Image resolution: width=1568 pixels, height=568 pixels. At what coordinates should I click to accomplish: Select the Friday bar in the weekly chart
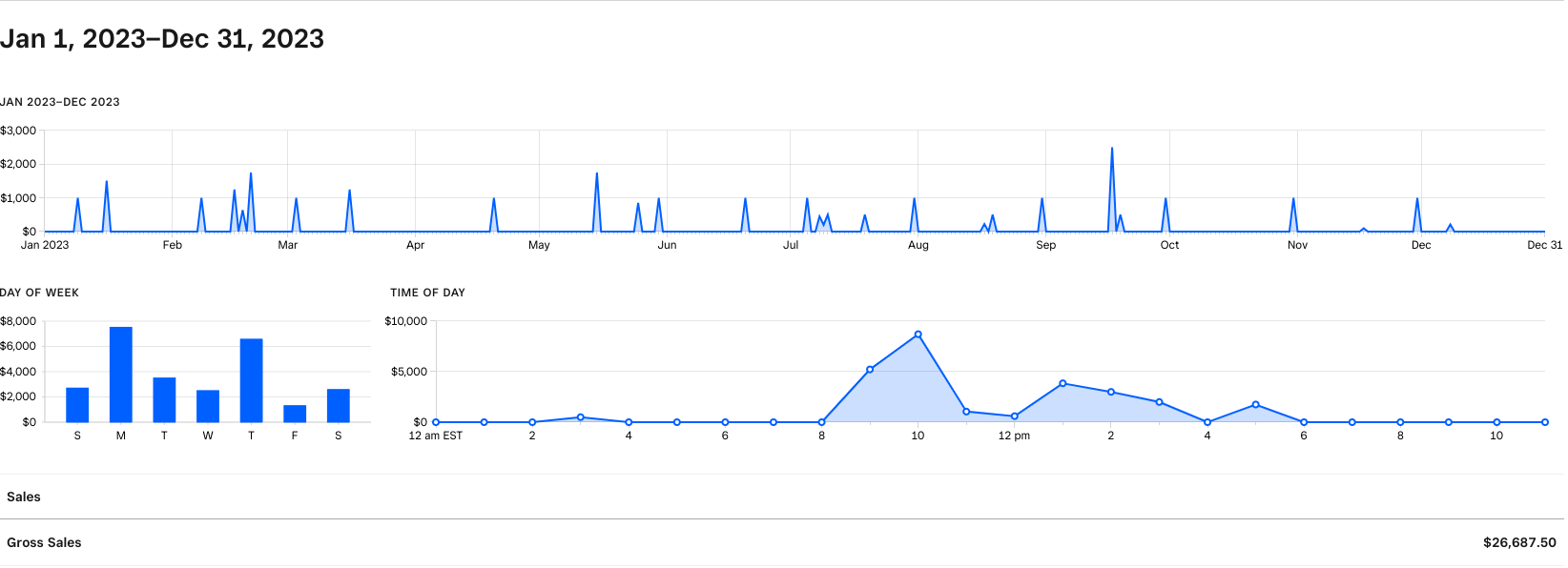pyautogui.click(x=295, y=414)
